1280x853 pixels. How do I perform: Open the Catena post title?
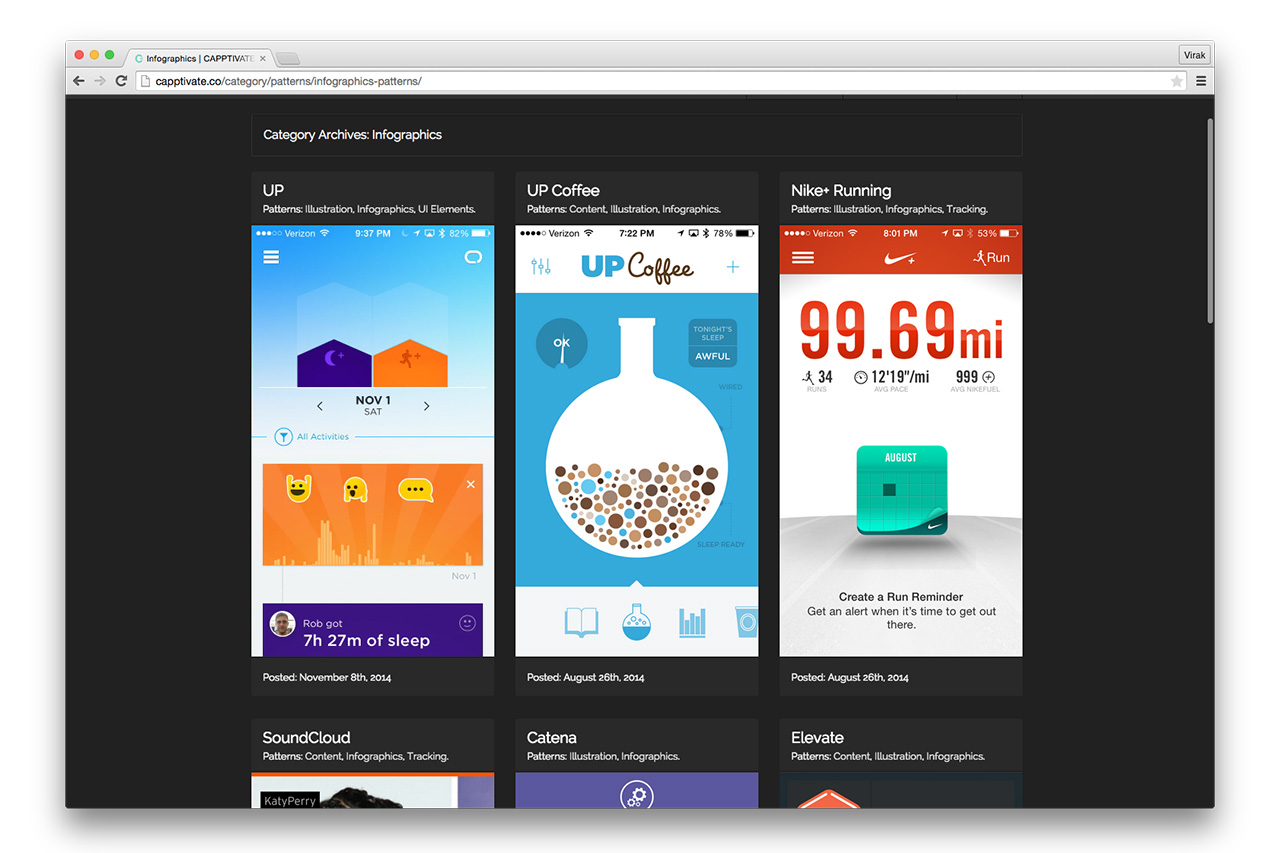point(552,737)
